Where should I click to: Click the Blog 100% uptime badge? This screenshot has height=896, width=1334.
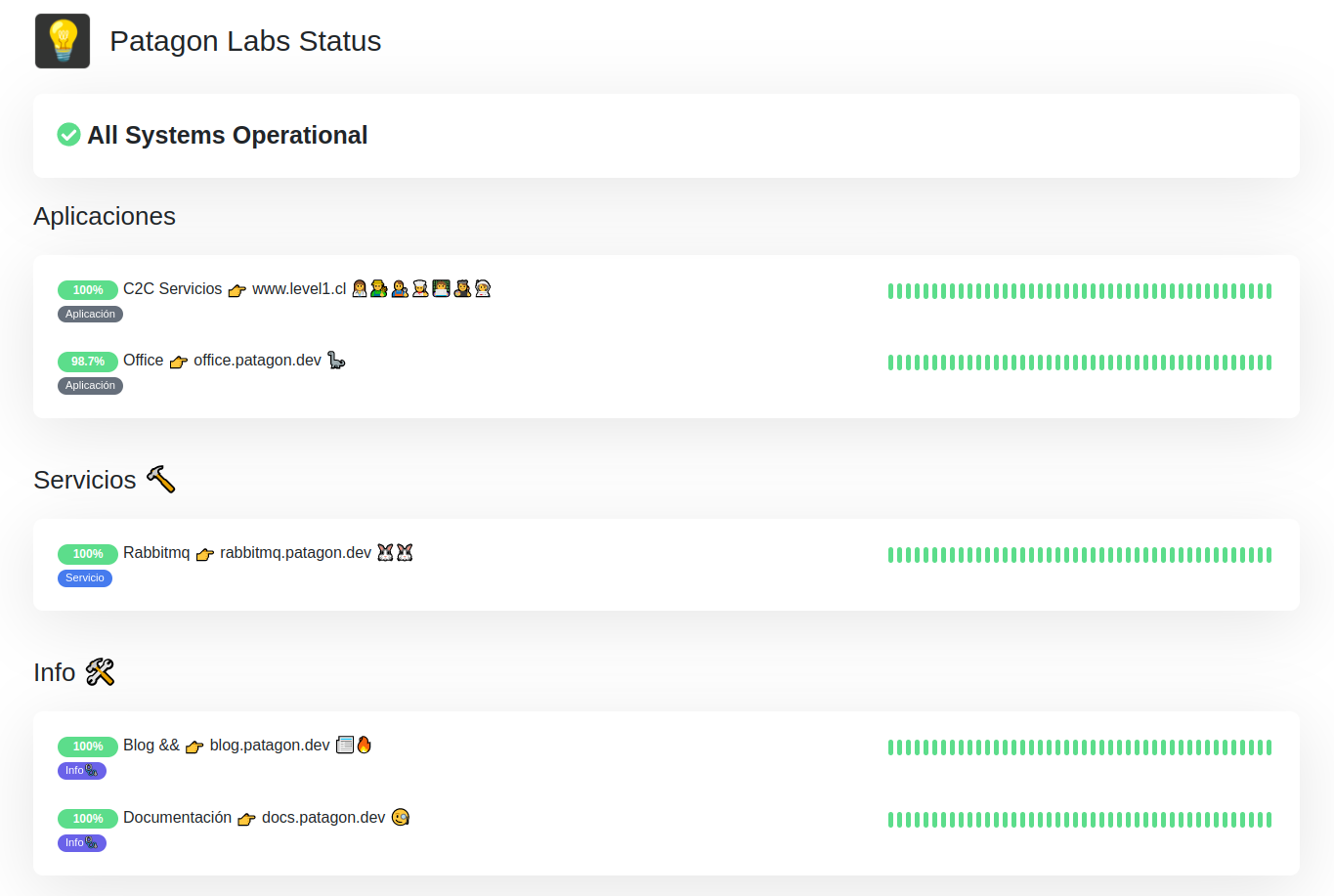point(87,747)
